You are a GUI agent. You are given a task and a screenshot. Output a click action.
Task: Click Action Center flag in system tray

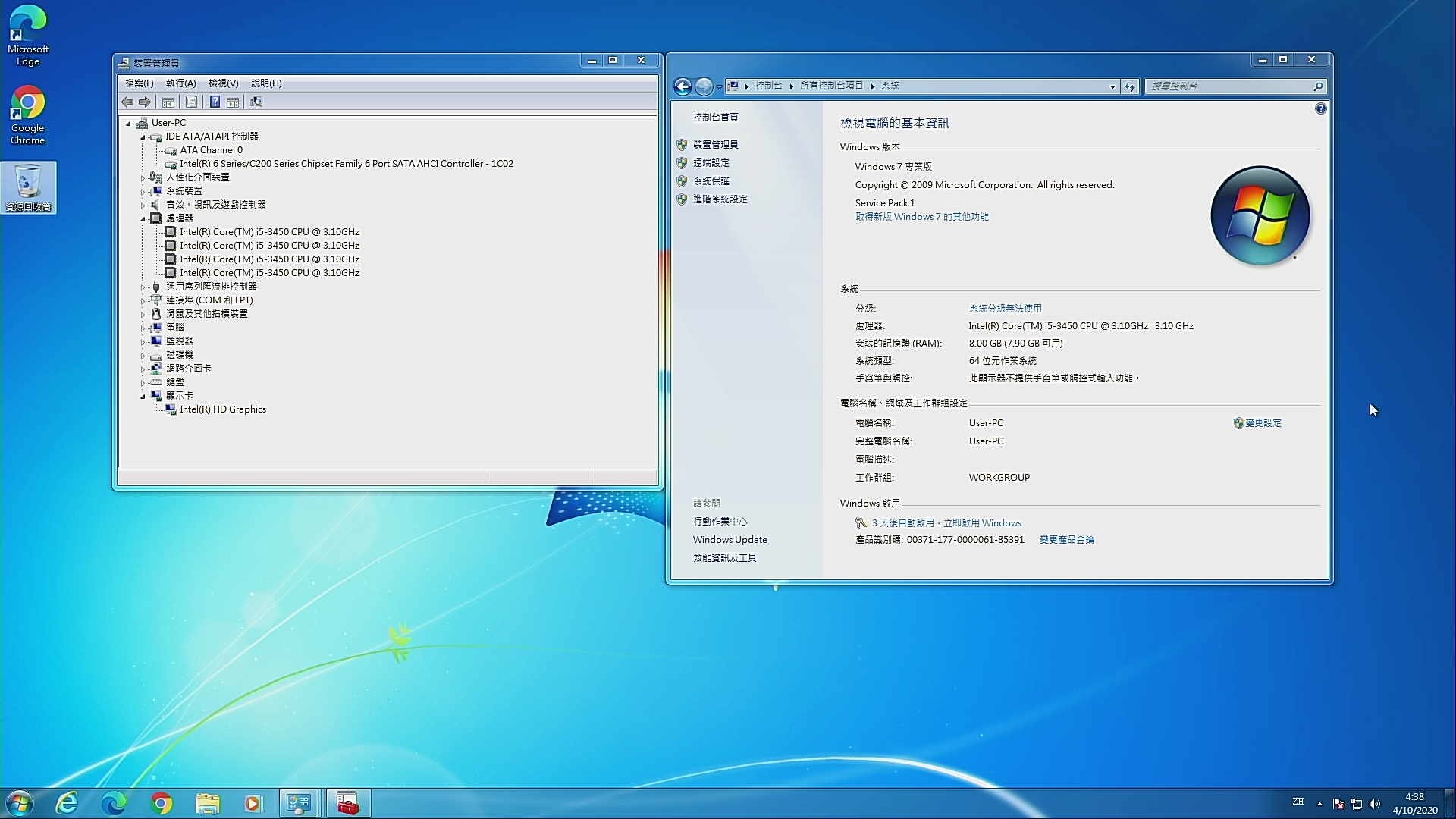tap(1338, 803)
